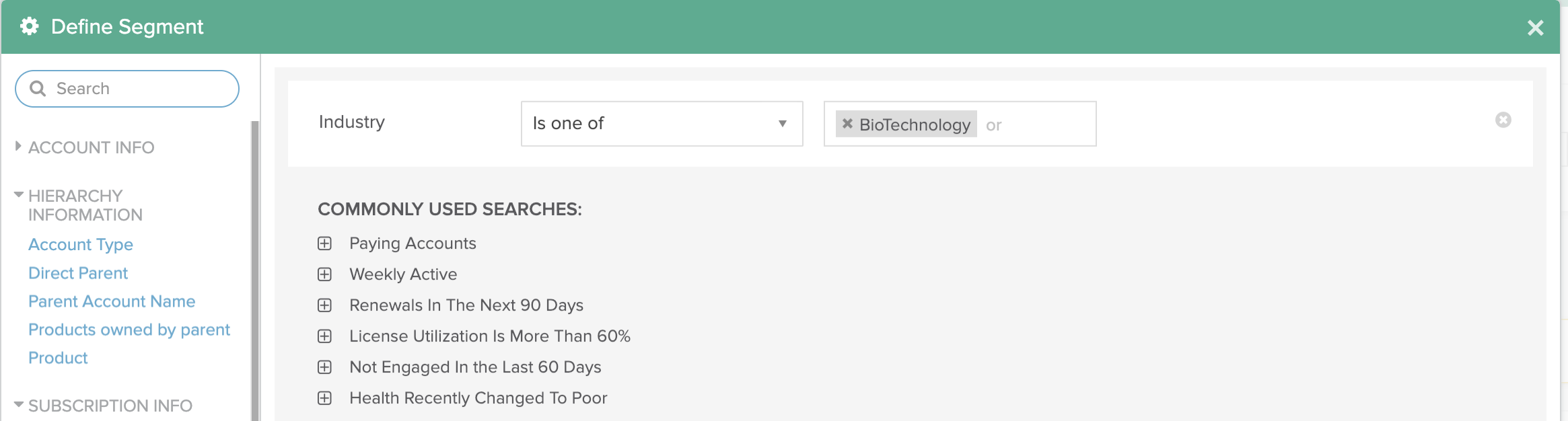Add License Utilization search with plus icon
The height and width of the screenshot is (421, 1568).
(x=324, y=336)
